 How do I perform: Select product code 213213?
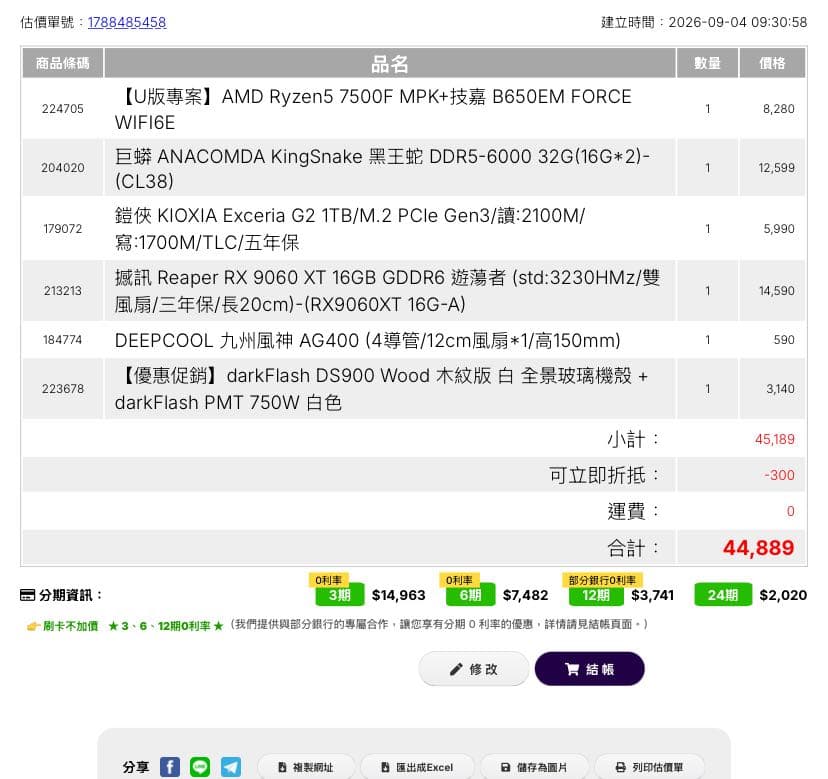(63, 290)
